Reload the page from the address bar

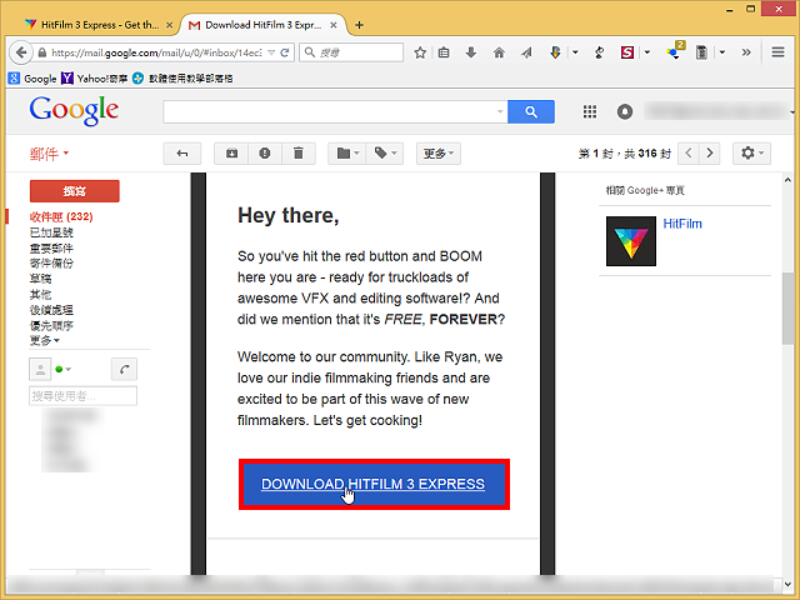click(285, 52)
